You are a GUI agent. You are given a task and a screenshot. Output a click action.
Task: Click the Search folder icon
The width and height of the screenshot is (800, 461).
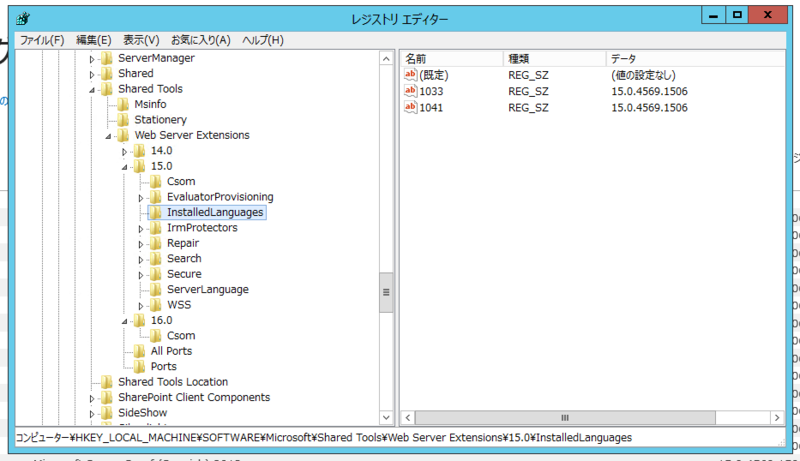[x=156, y=259]
